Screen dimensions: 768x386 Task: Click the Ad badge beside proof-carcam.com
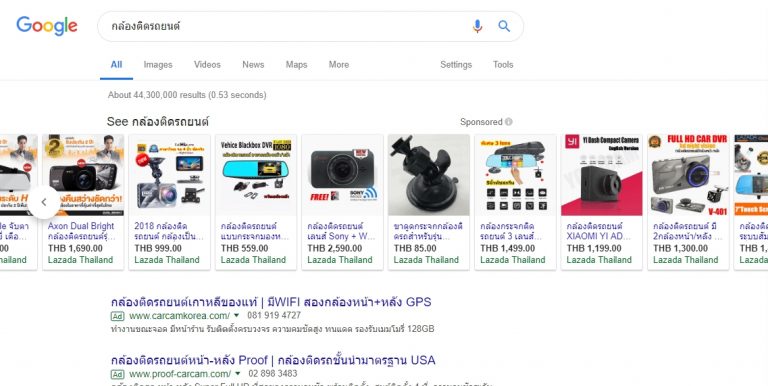[x=118, y=374]
